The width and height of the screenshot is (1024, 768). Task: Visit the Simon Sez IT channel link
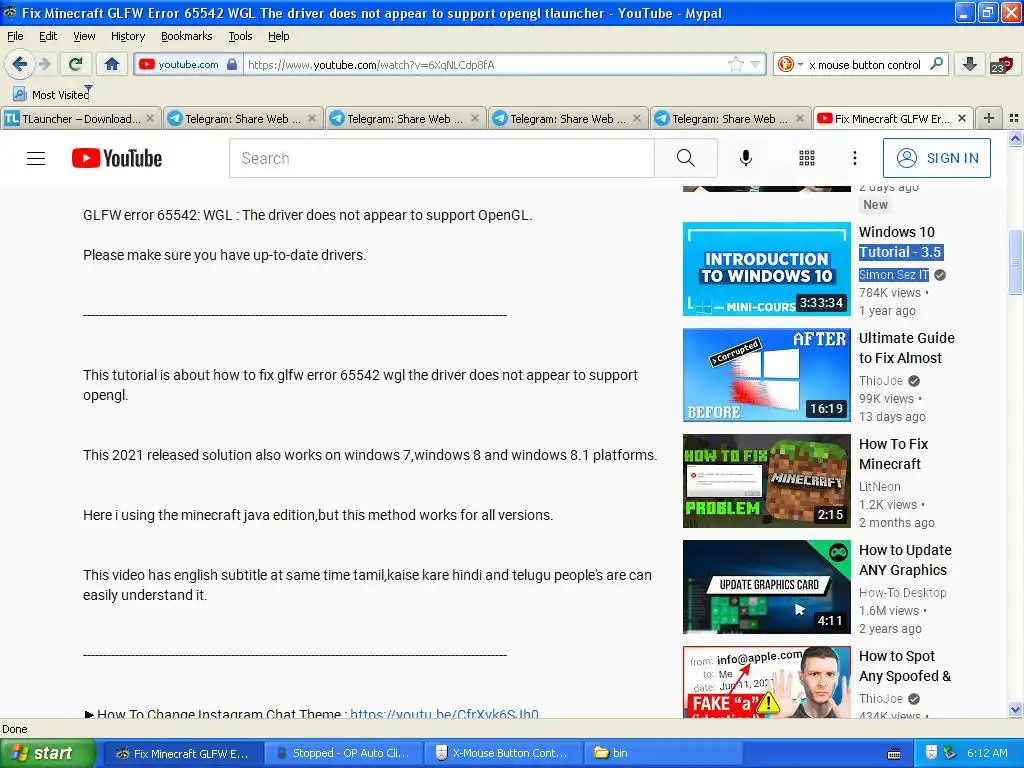click(894, 275)
